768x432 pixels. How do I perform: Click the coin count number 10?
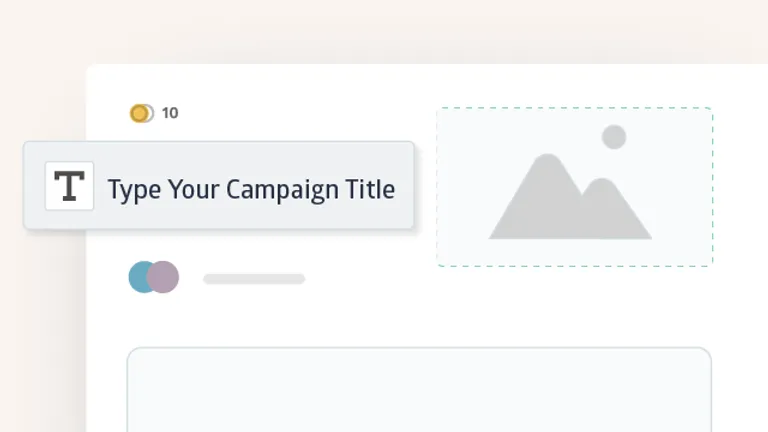[x=170, y=113]
